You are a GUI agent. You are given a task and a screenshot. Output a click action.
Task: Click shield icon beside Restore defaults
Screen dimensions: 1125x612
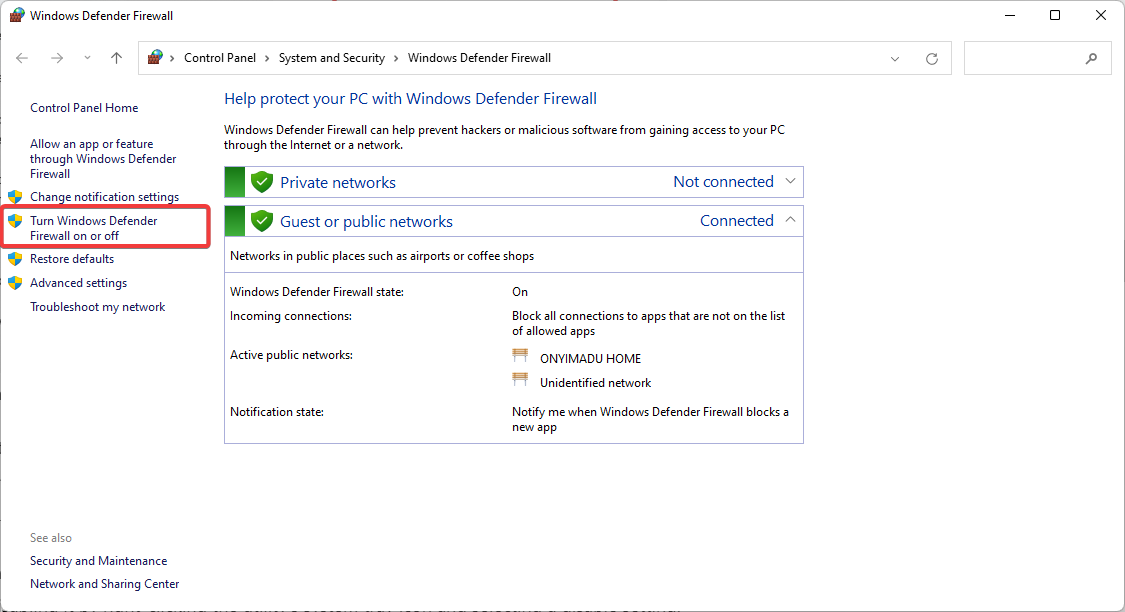15,259
